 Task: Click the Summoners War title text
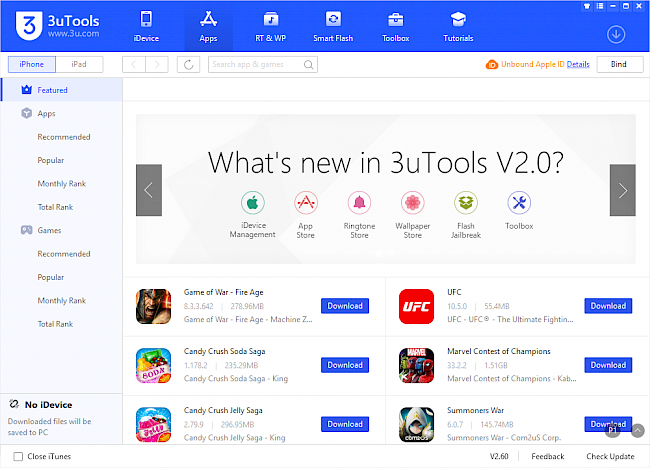[475, 410]
